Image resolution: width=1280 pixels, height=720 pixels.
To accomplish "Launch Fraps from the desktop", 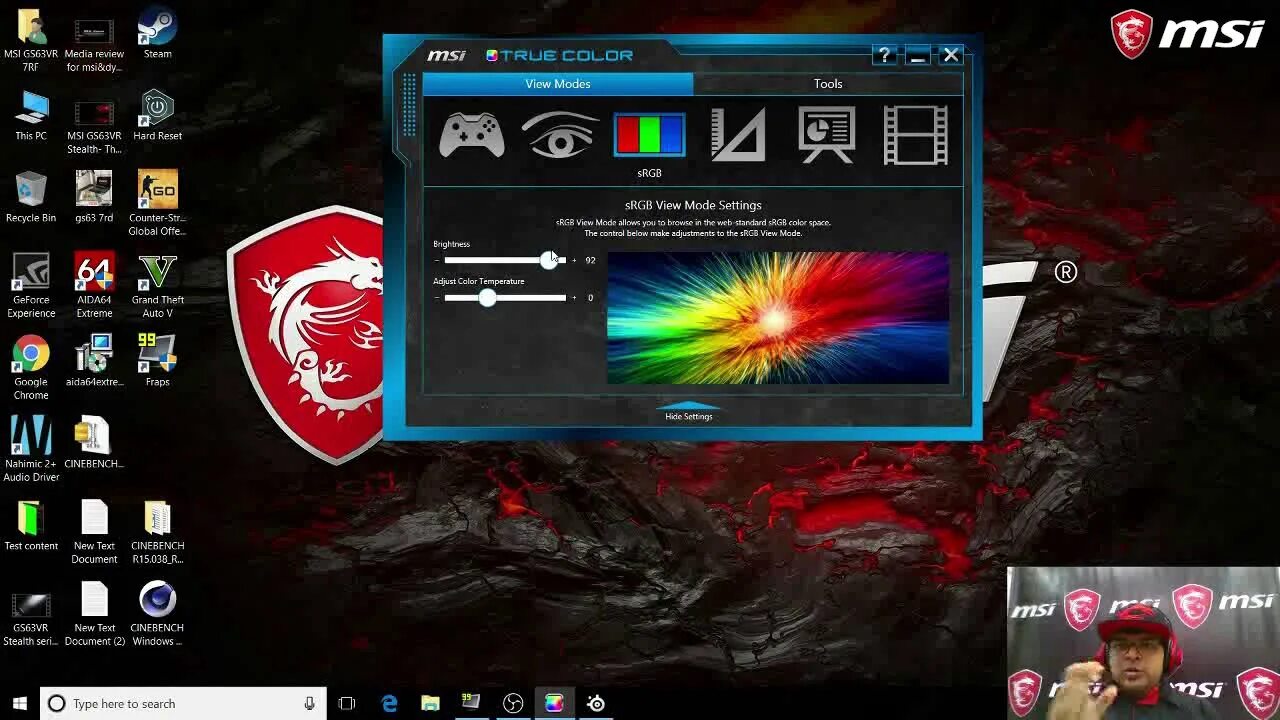I will pos(157,362).
